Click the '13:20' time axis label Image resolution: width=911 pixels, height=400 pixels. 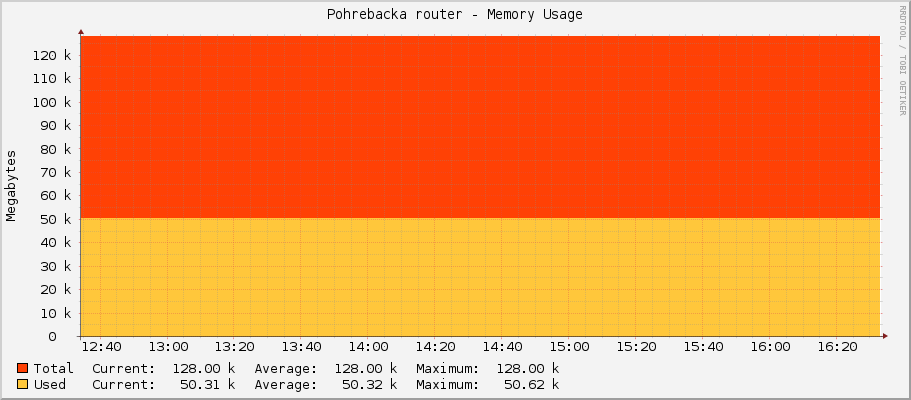click(x=235, y=347)
